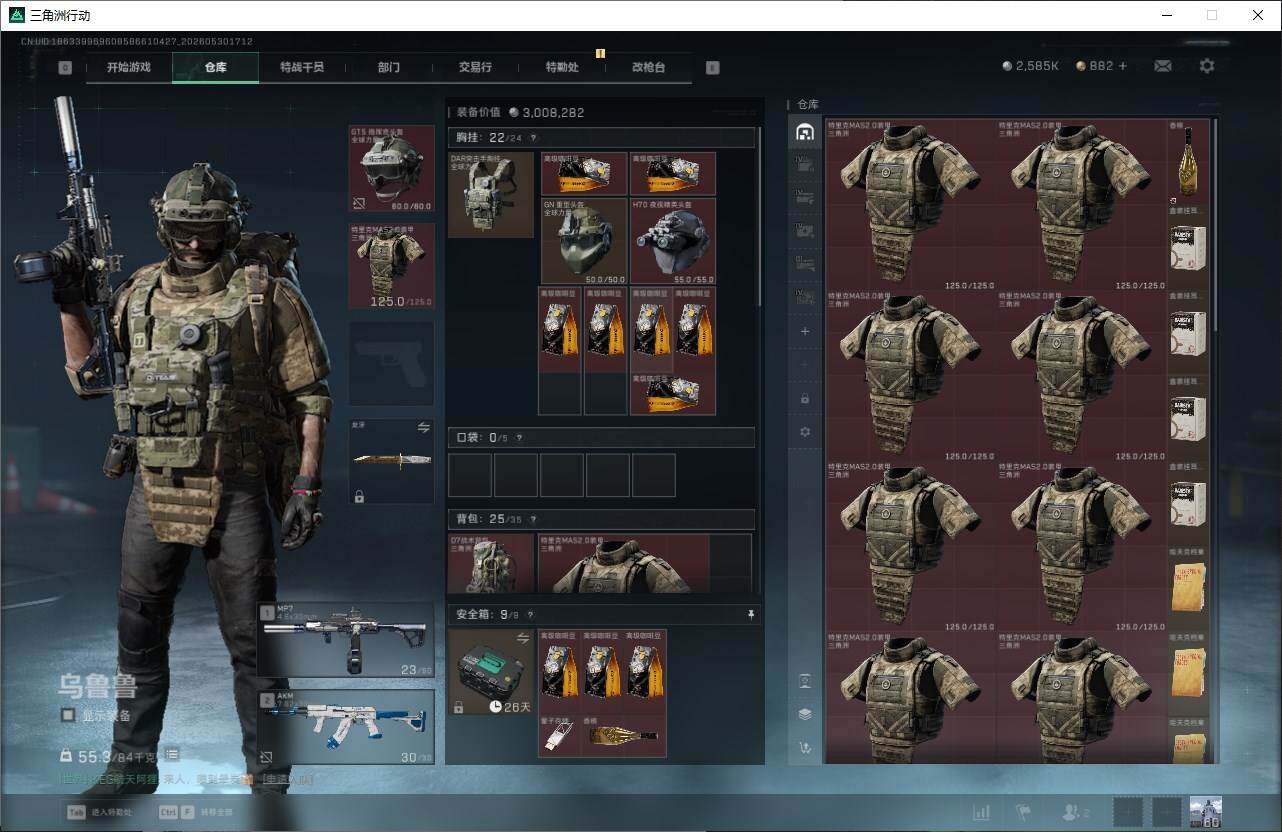Screen dimensions: 1282x832
Task: Click the player avatar in bottom right
Action: (x=1205, y=812)
